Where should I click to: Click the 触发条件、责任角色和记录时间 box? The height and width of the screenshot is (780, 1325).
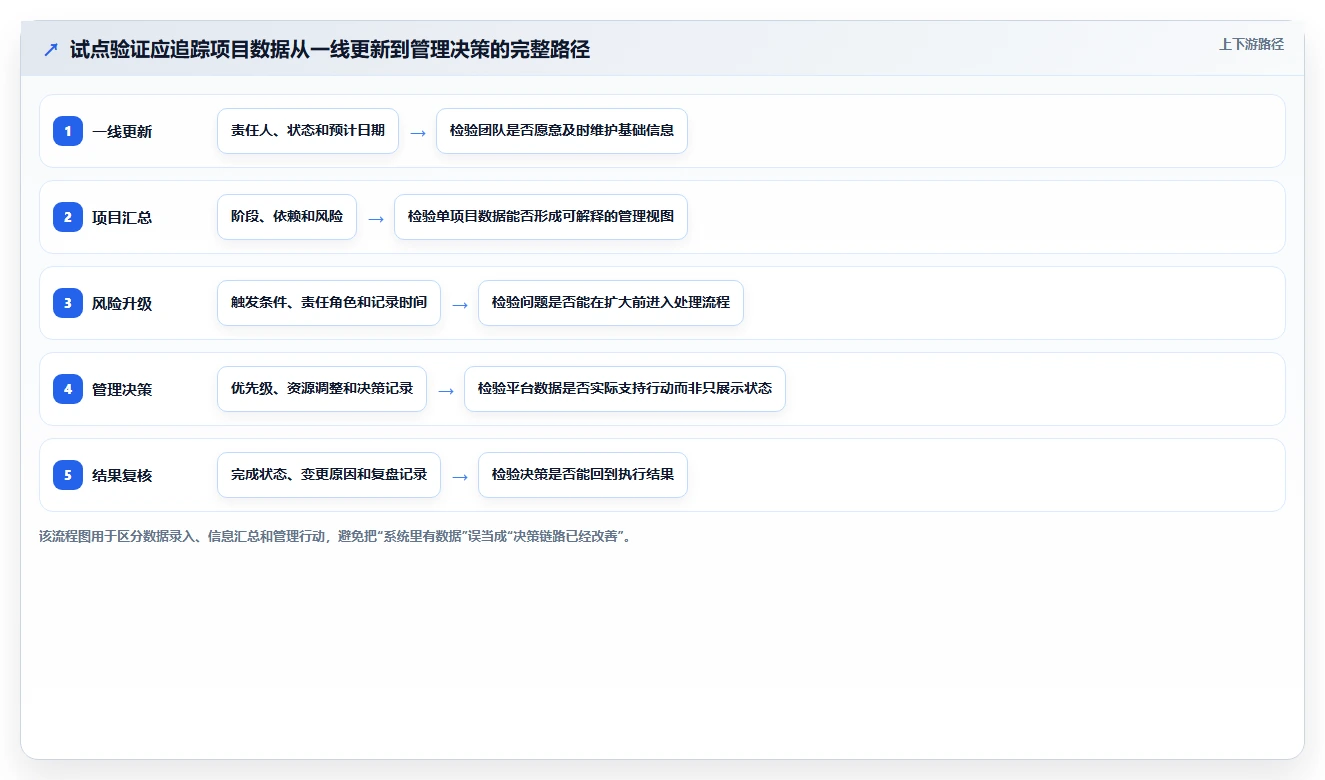click(x=329, y=303)
